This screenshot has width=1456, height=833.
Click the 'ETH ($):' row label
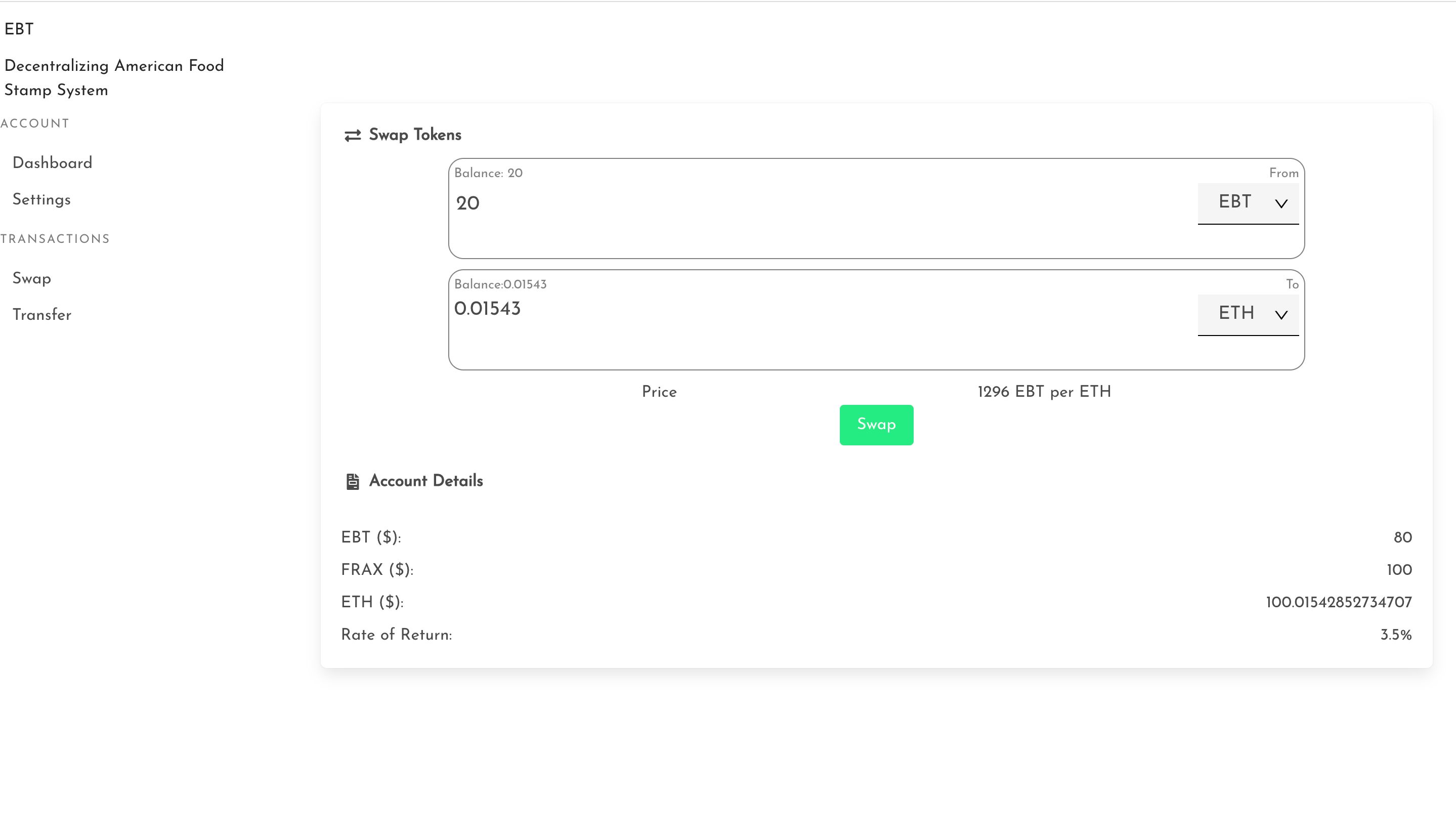pos(372,602)
